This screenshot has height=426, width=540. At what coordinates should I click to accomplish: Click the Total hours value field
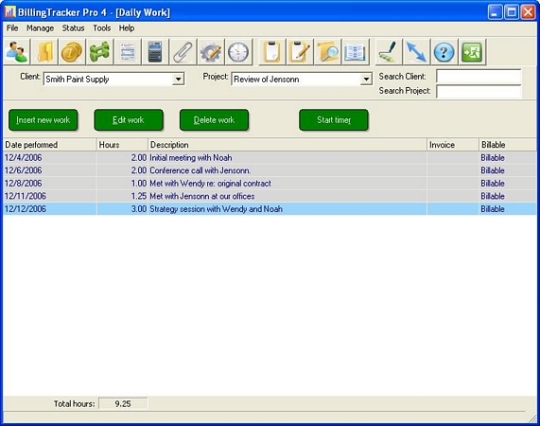(x=123, y=404)
